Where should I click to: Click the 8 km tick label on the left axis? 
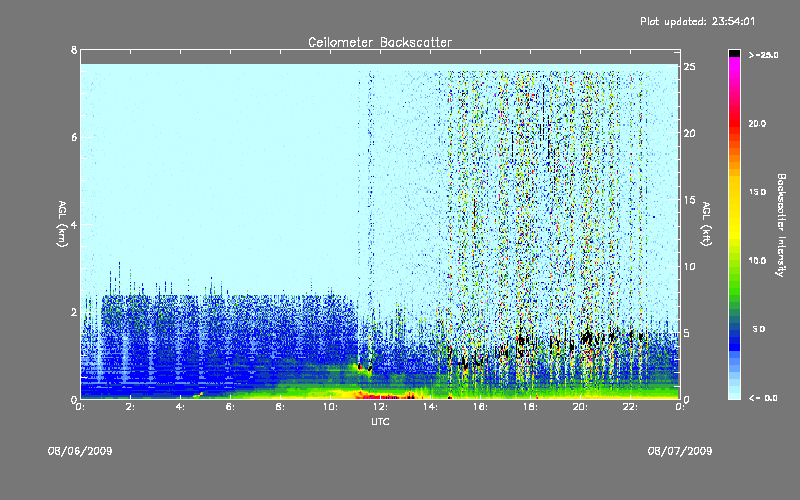pos(74,50)
